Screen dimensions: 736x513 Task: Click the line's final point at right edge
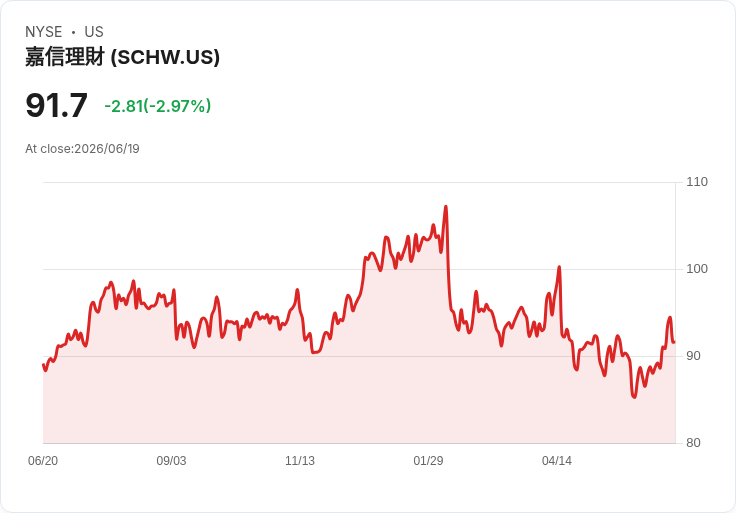[675, 342]
